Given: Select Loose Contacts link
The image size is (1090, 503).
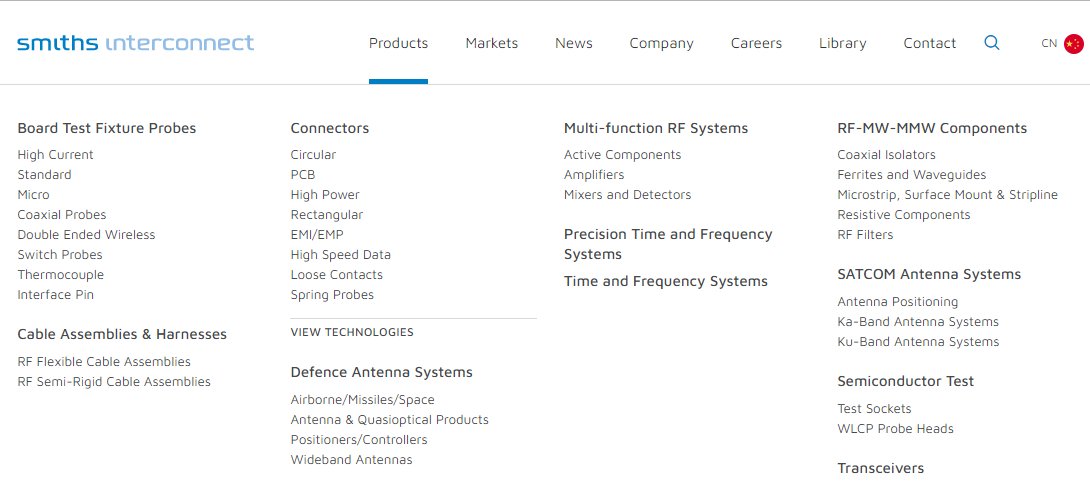Looking at the screenshot, I should [336, 275].
